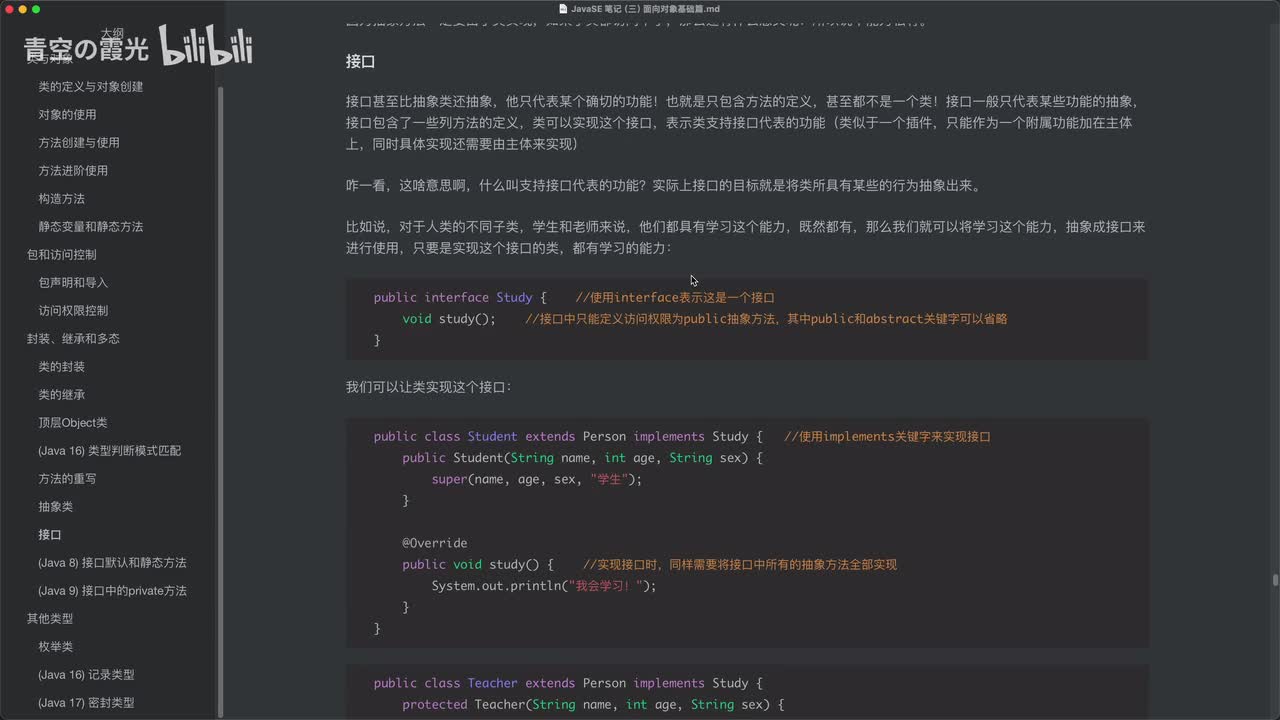
Task: Click the 接口 section heading in document
Action: coord(360,61)
